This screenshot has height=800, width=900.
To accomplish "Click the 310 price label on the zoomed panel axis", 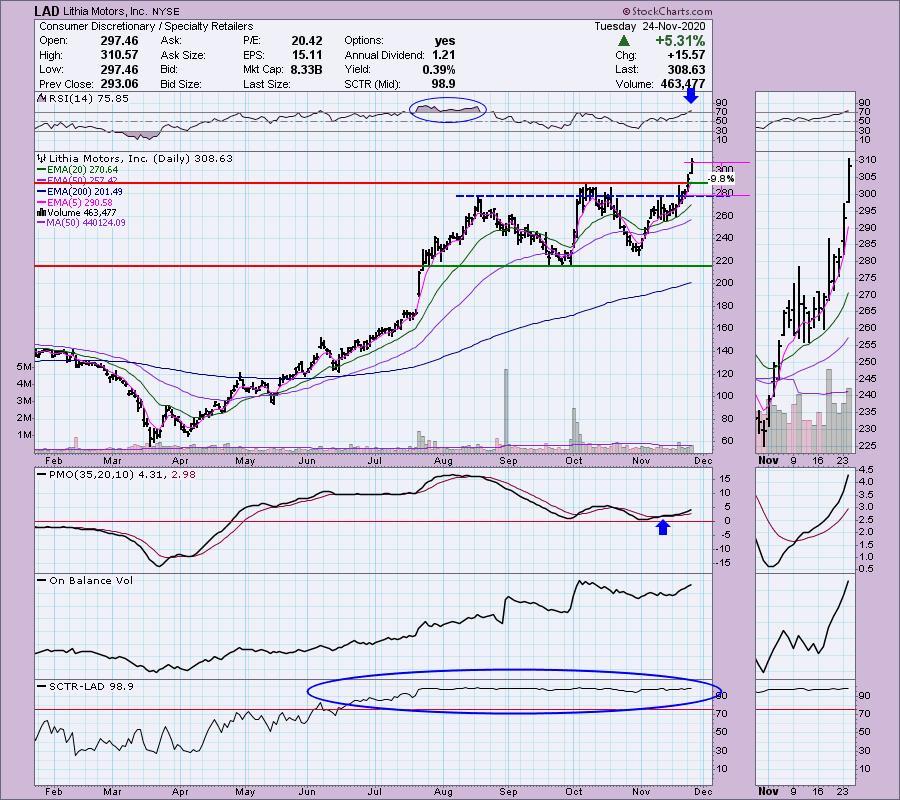I will point(868,160).
